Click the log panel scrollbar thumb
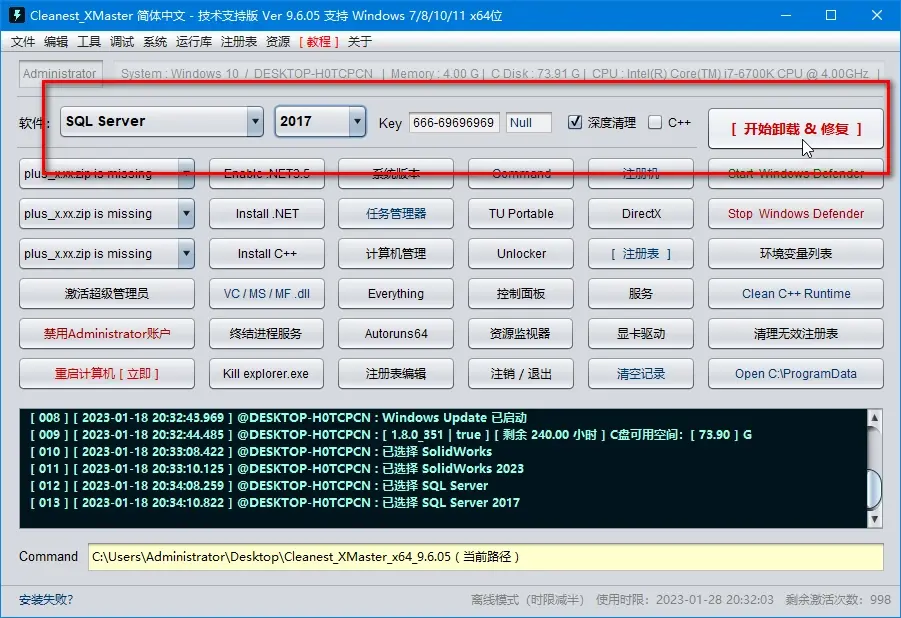Viewport: 901px width, 618px height. pyautogui.click(x=874, y=489)
